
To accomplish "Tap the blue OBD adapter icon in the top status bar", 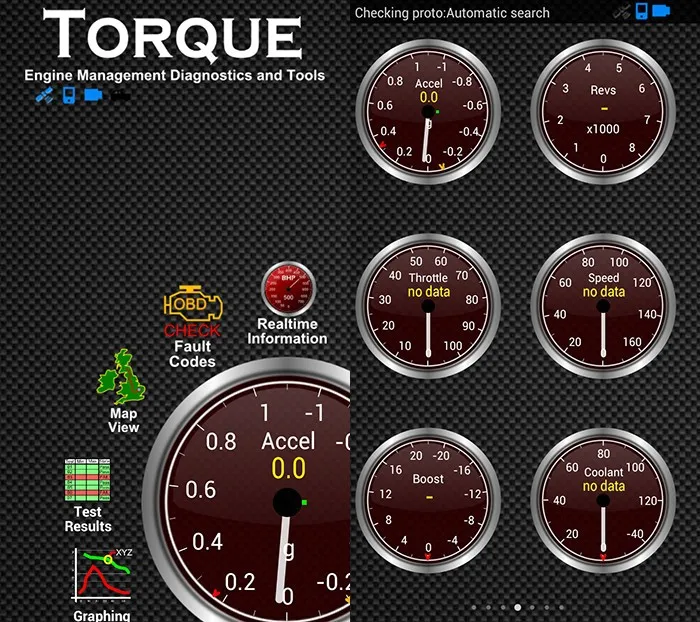I will click(661, 10).
